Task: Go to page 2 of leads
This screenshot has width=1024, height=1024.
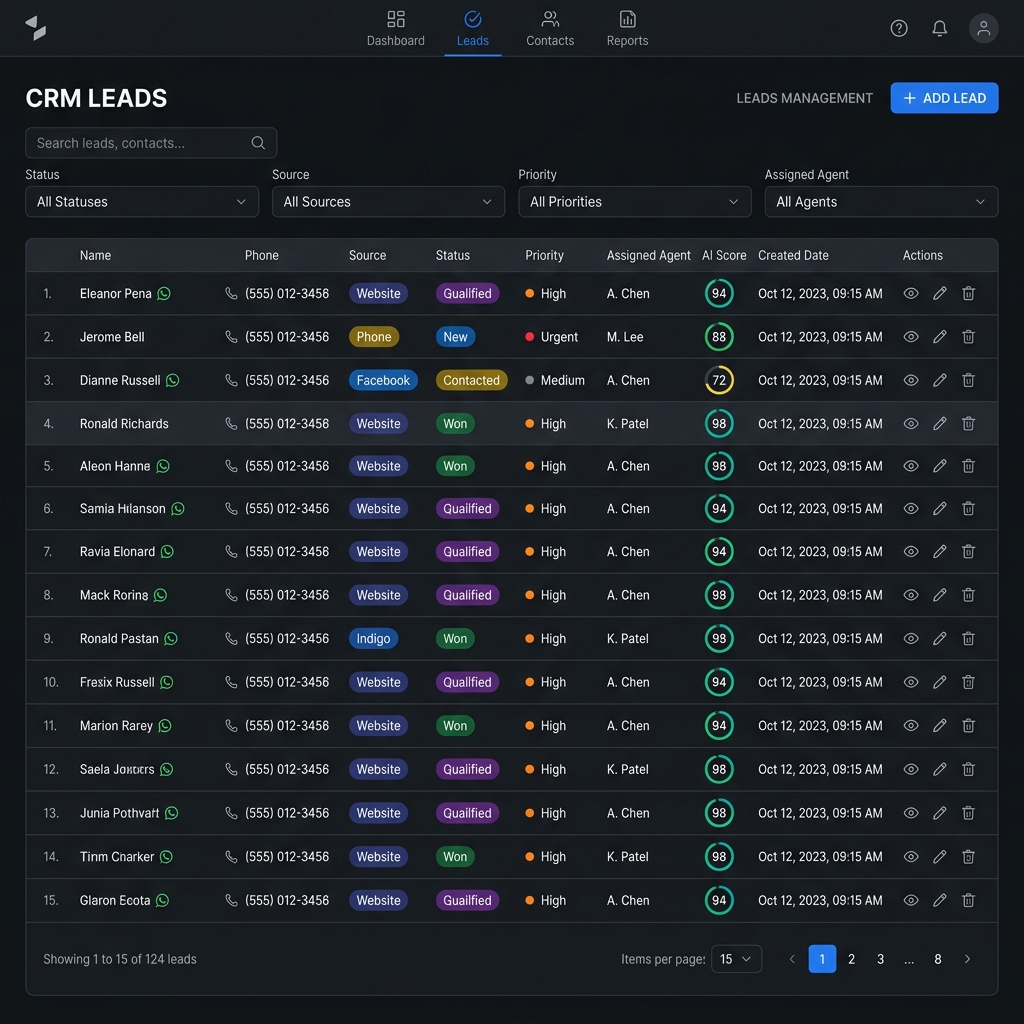Action: point(851,959)
